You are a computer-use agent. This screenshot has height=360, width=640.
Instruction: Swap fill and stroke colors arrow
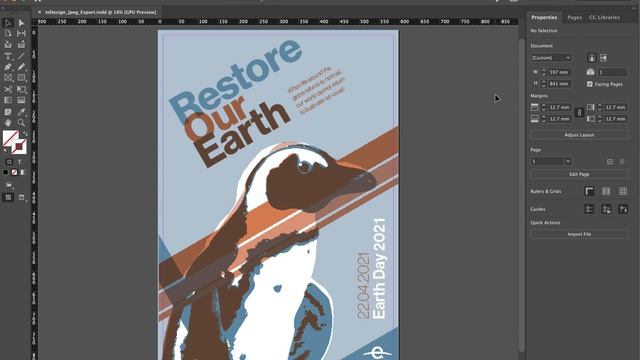[x=24, y=134]
